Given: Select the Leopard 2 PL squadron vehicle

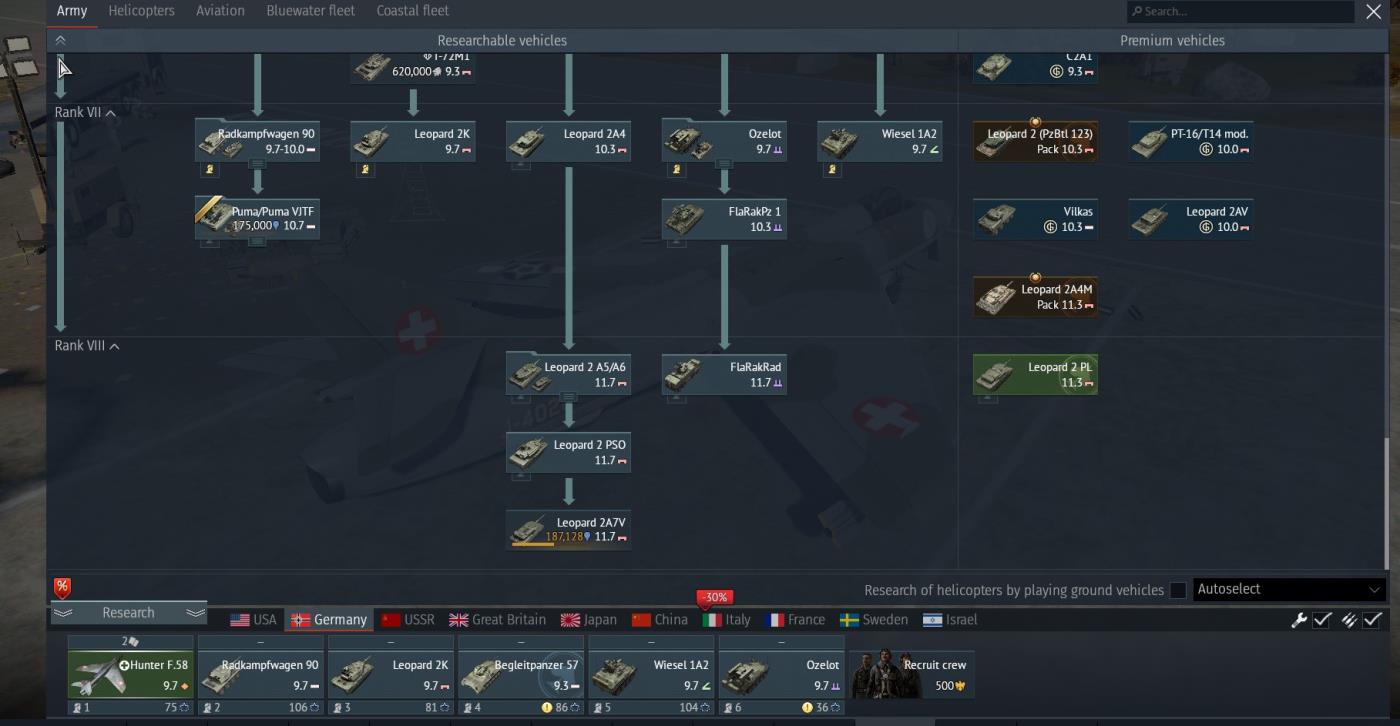Looking at the screenshot, I should (1036, 374).
